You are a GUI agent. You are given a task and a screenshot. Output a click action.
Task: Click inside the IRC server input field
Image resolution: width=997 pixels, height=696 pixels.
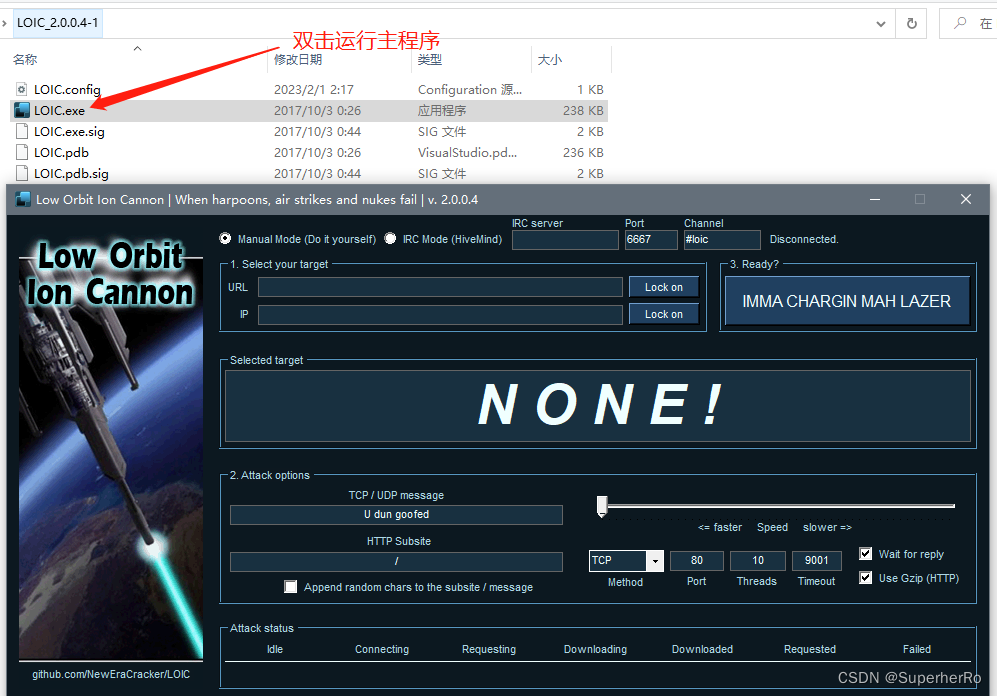(564, 239)
